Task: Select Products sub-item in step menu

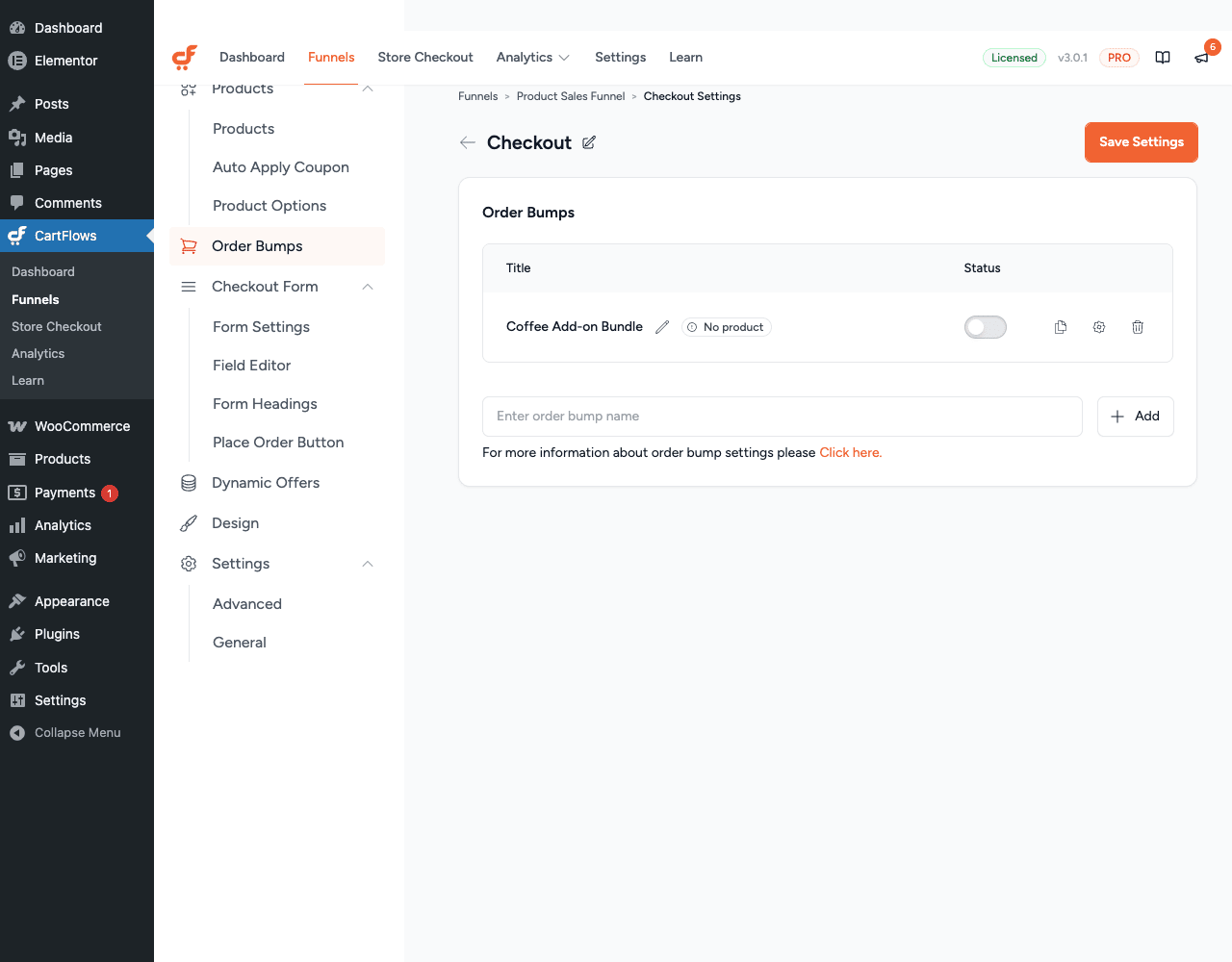Action: (x=244, y=129)
